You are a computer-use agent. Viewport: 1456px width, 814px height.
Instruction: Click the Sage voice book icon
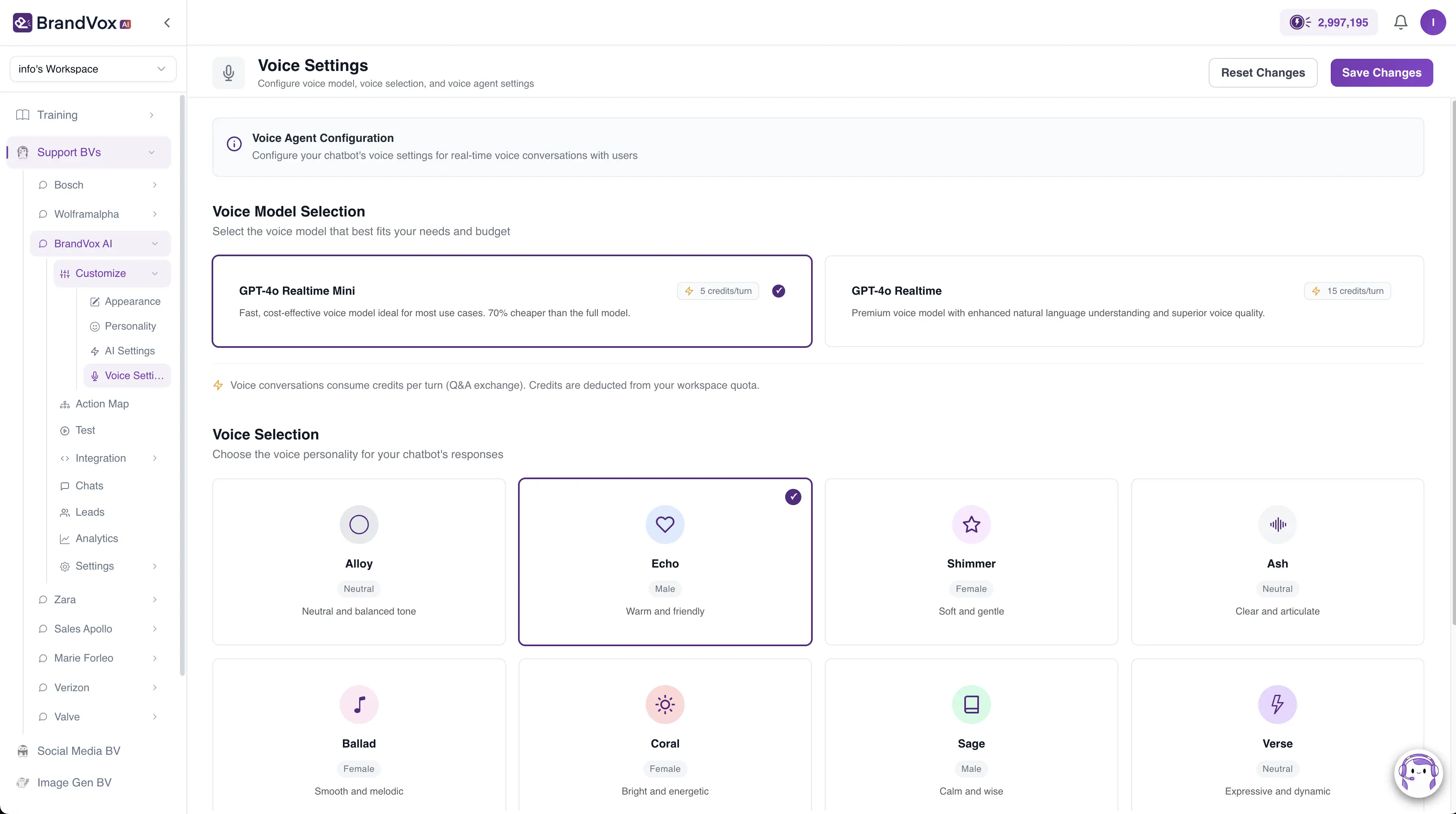(971, 704)
